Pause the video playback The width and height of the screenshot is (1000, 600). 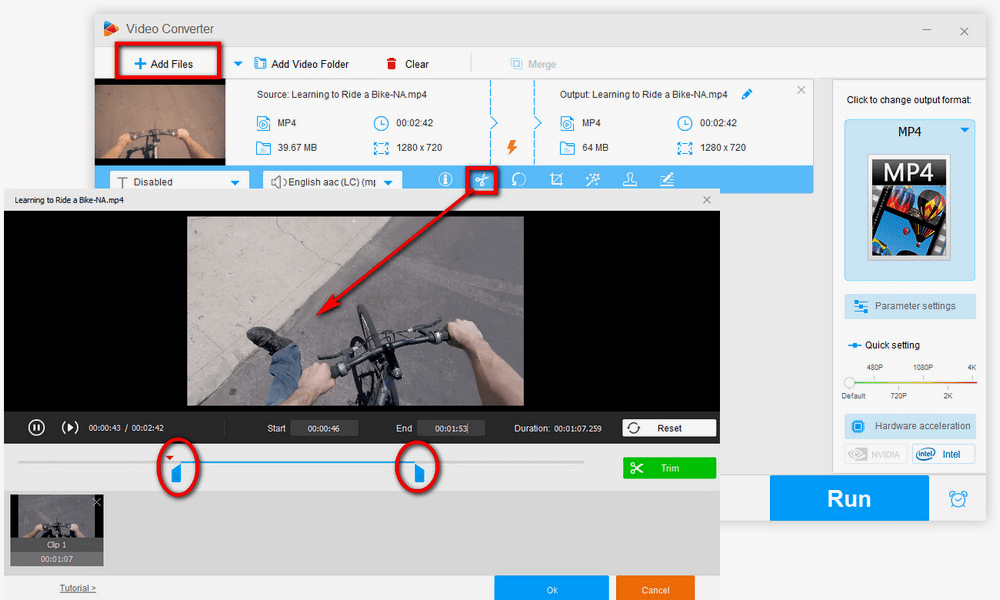coord(36,428)
